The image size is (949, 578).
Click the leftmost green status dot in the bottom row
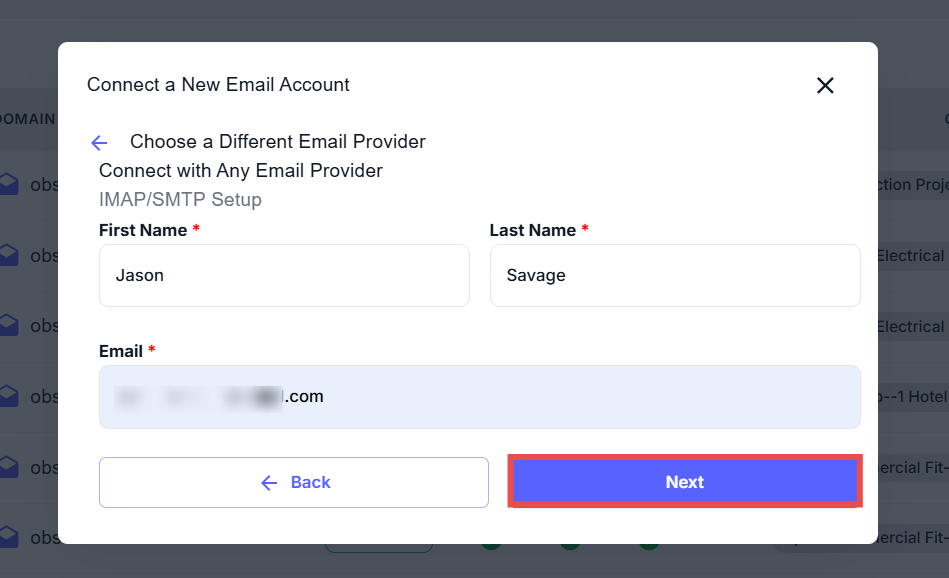(x=491, y=546)
